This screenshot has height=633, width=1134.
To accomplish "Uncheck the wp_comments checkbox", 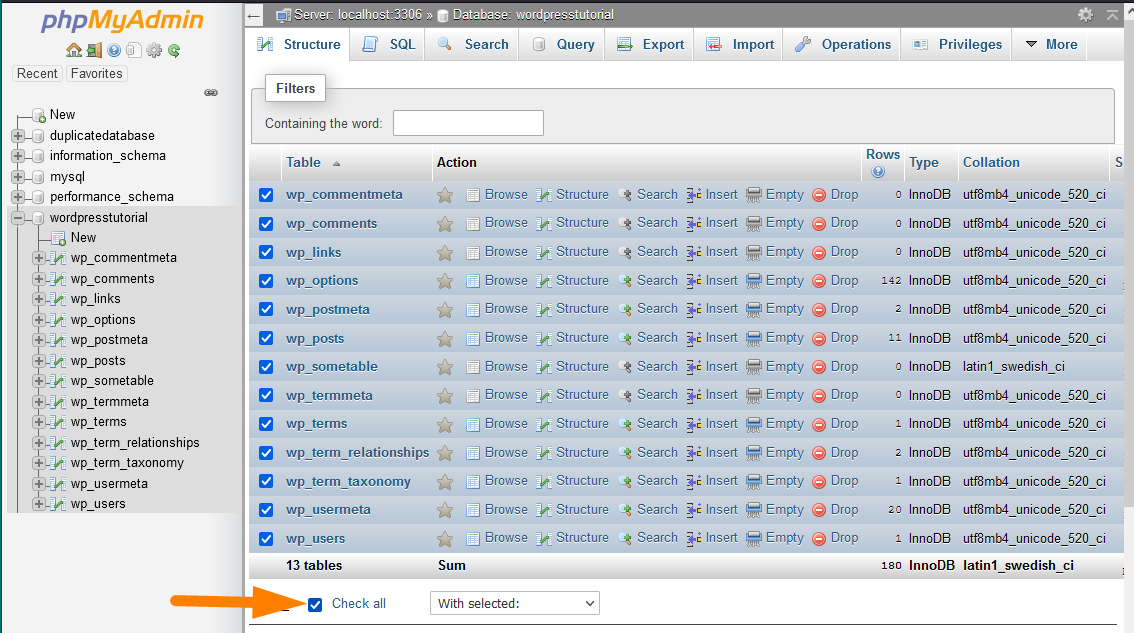I will [266, 224].
